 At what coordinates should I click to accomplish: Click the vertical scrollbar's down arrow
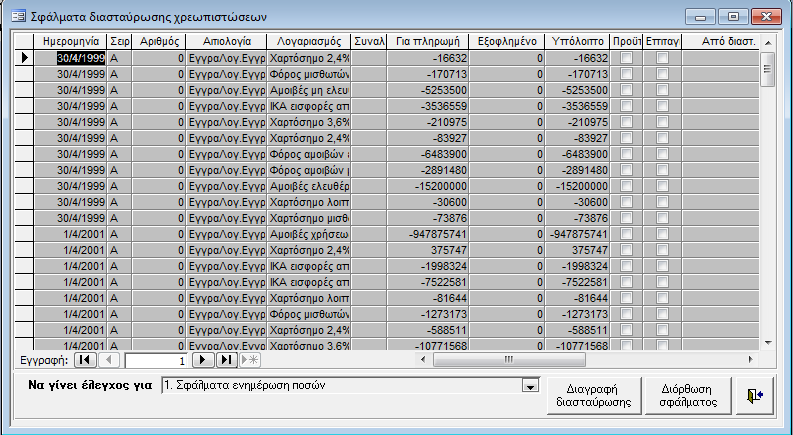tap(768, 343)
